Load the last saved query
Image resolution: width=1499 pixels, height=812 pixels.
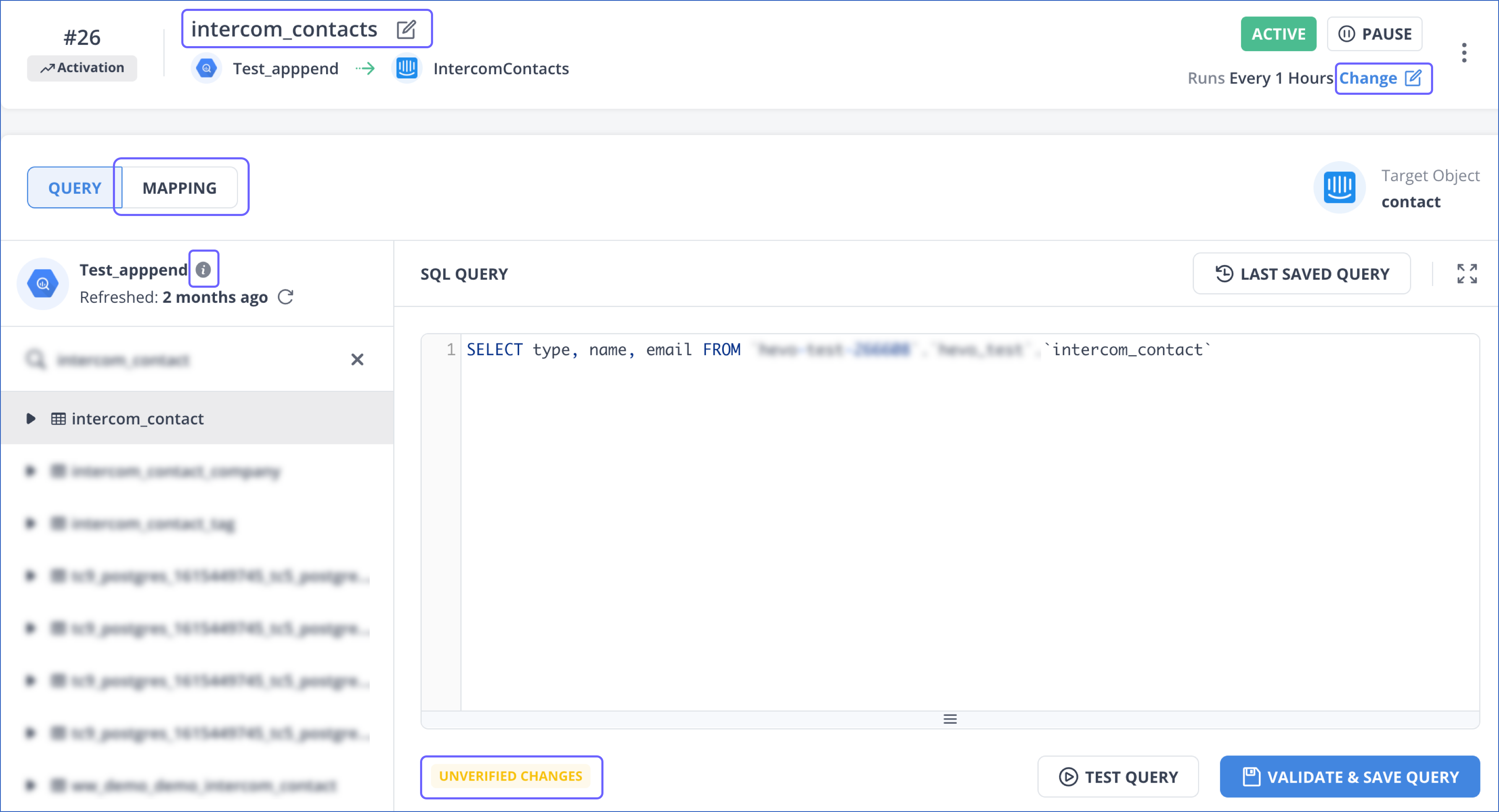click(x=1301, y=273)
